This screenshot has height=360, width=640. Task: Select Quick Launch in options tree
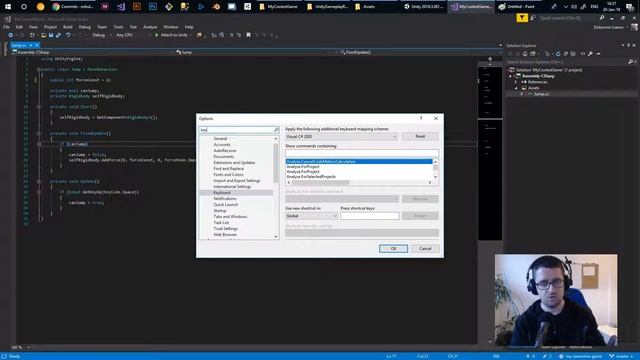click(226, 204)
